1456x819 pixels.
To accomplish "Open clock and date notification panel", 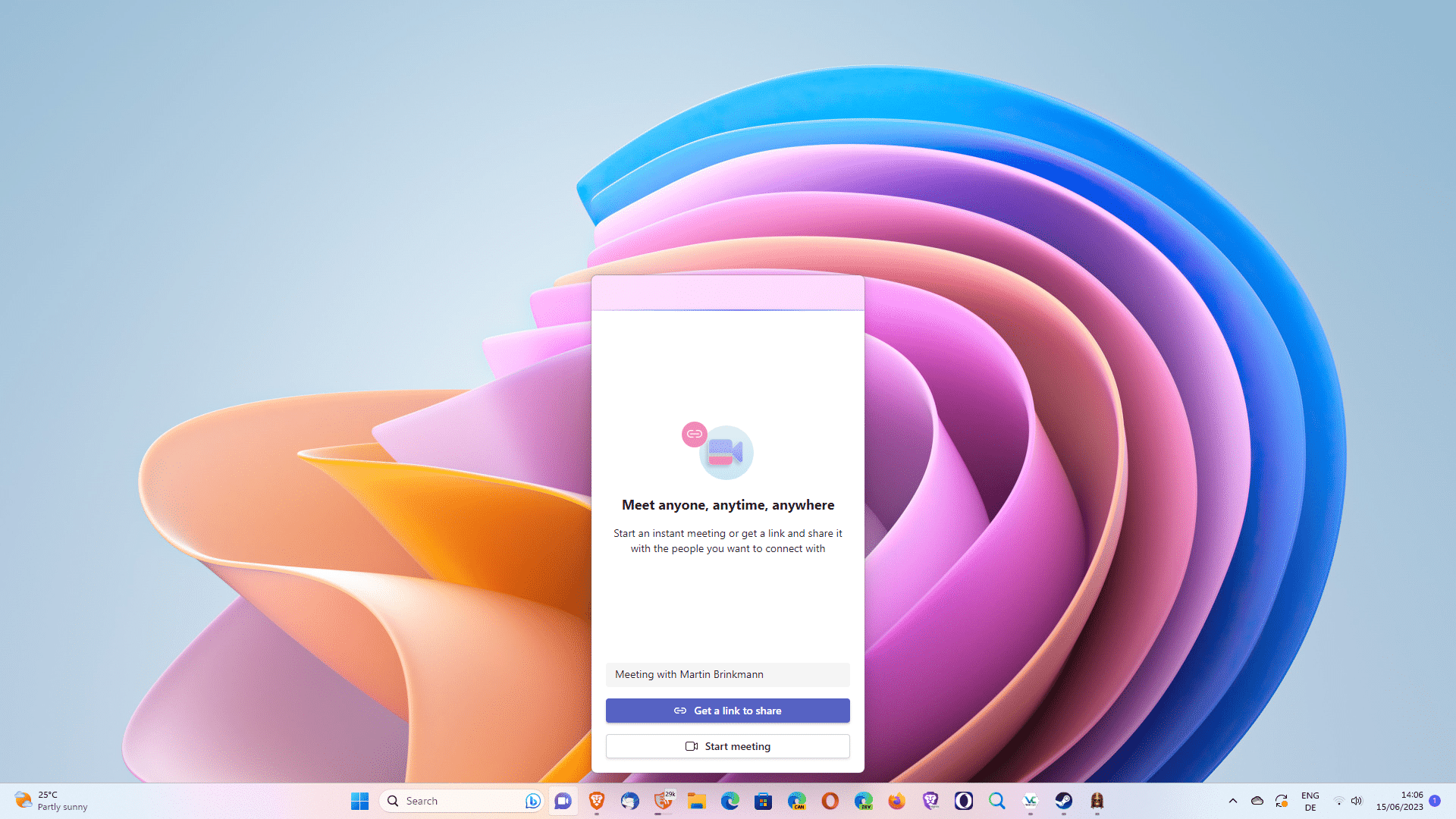I will pyautogui.click(x=1400, y=801).
